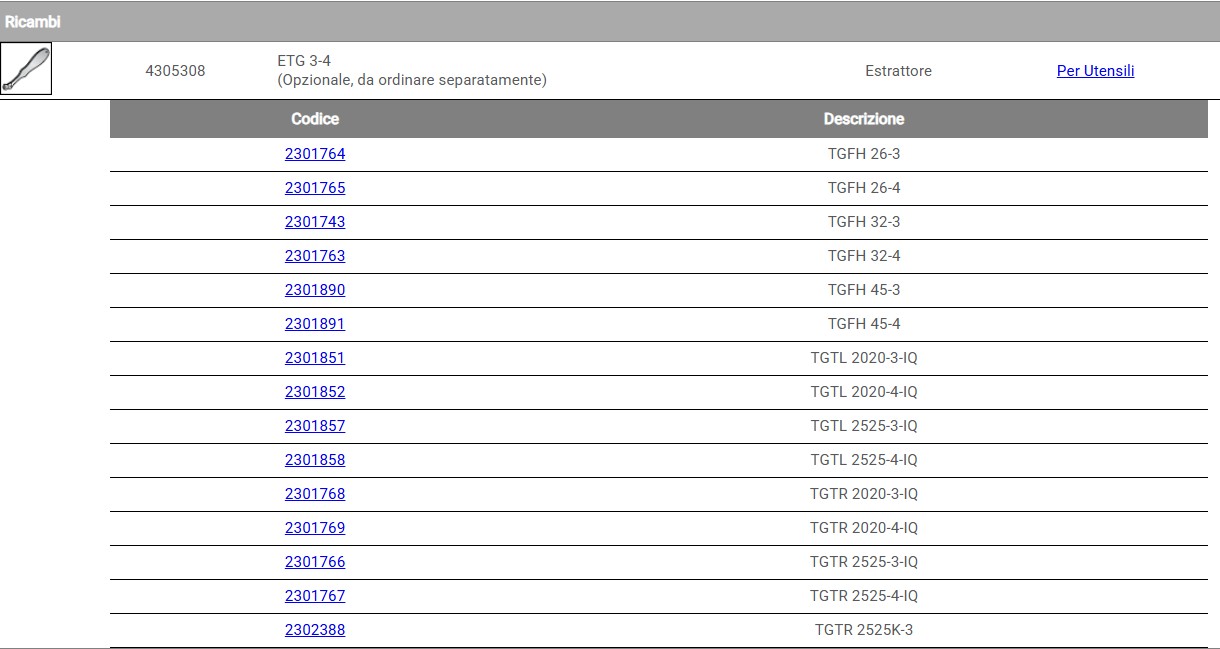Click the Descrizione column header

(x=863, y=119)
